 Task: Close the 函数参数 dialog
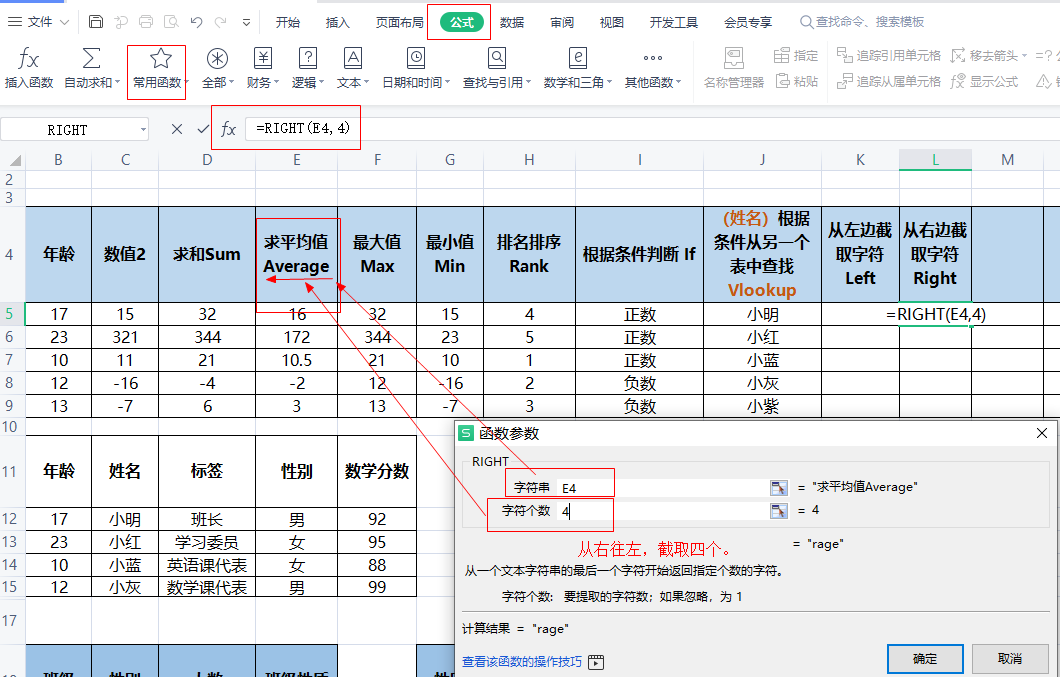[x=1042, y=433]
